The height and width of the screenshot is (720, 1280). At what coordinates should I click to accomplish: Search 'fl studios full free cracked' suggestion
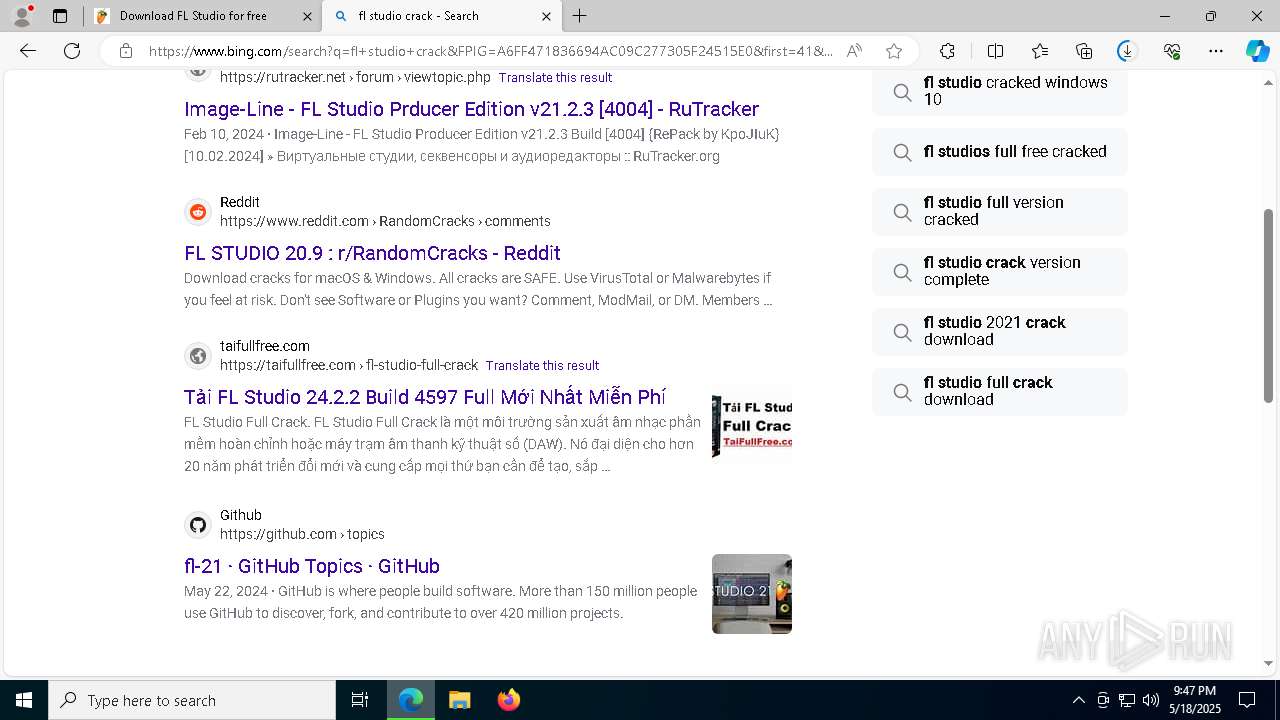[x=1000, y=152]
